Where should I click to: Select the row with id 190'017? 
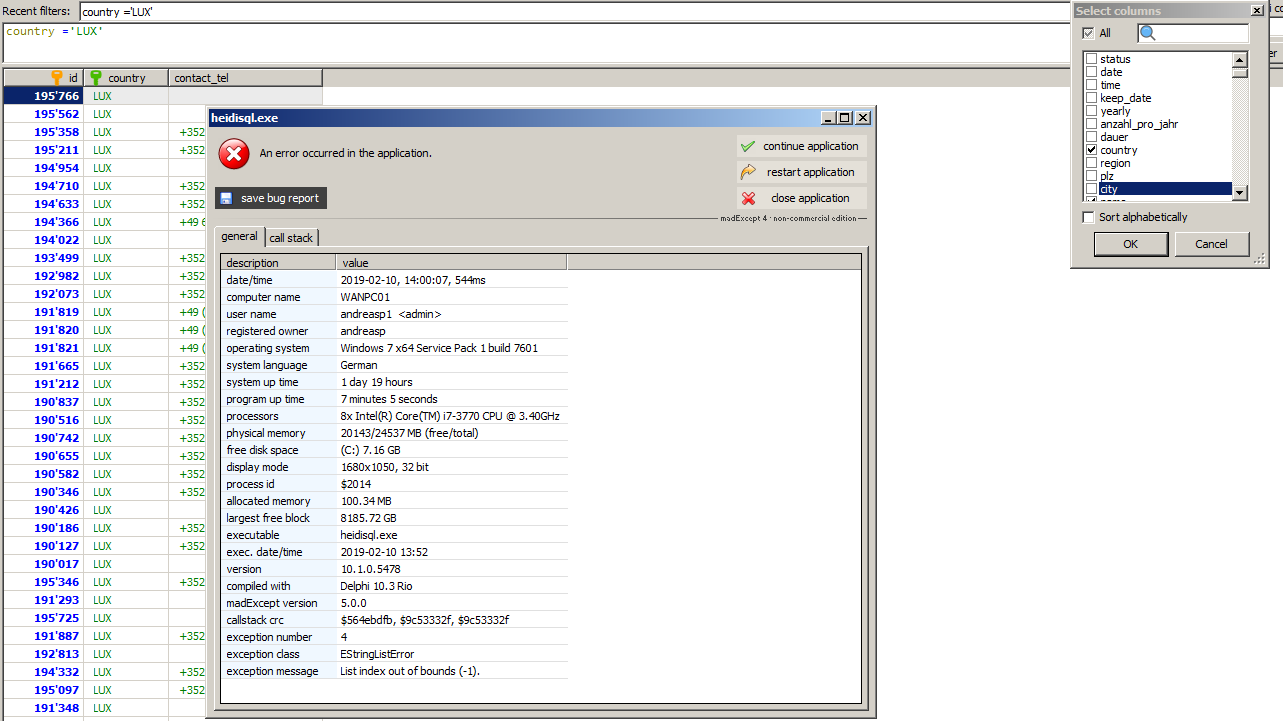pyautogui.click(x=104, y=564)
